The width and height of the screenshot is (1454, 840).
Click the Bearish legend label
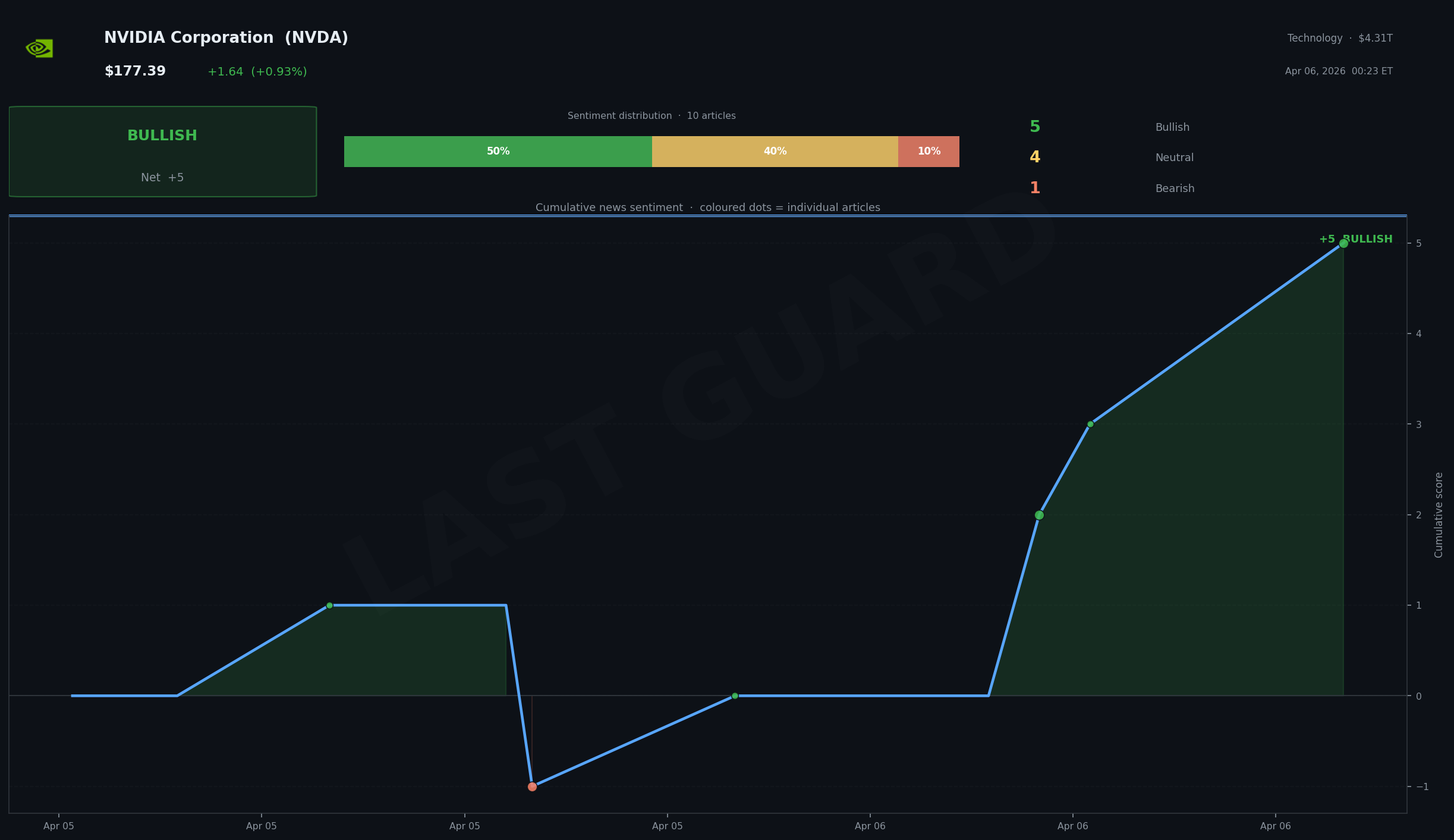click(x=1175, y=188)
